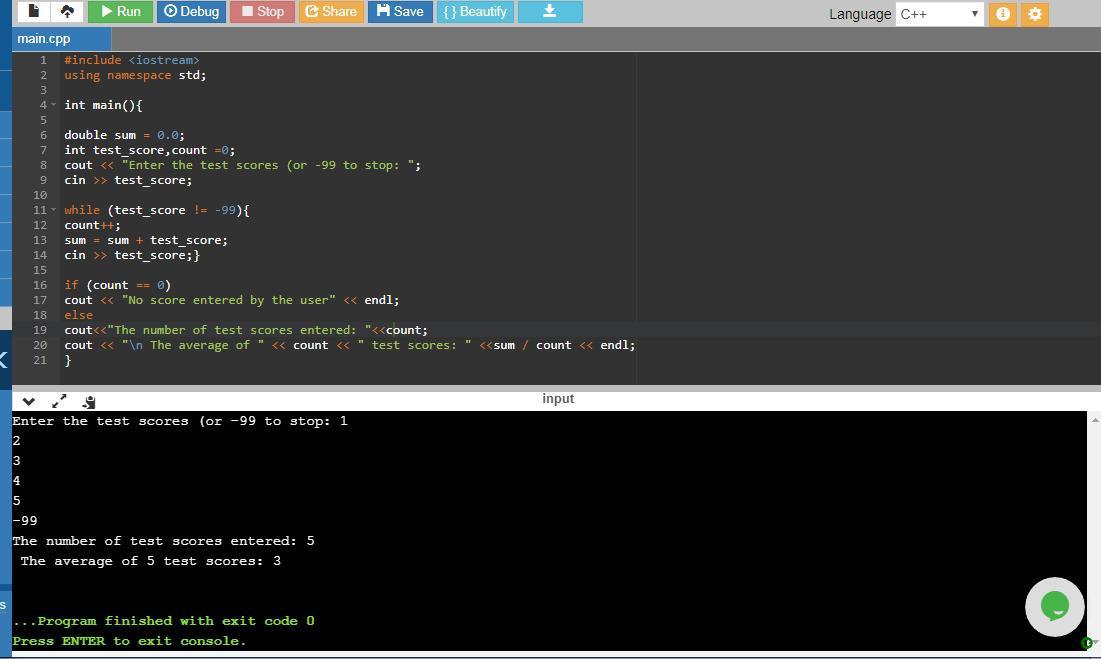This screenshot has height=659, width=1101.
Task: Save the file with the Save button
Action: [400, 12]
